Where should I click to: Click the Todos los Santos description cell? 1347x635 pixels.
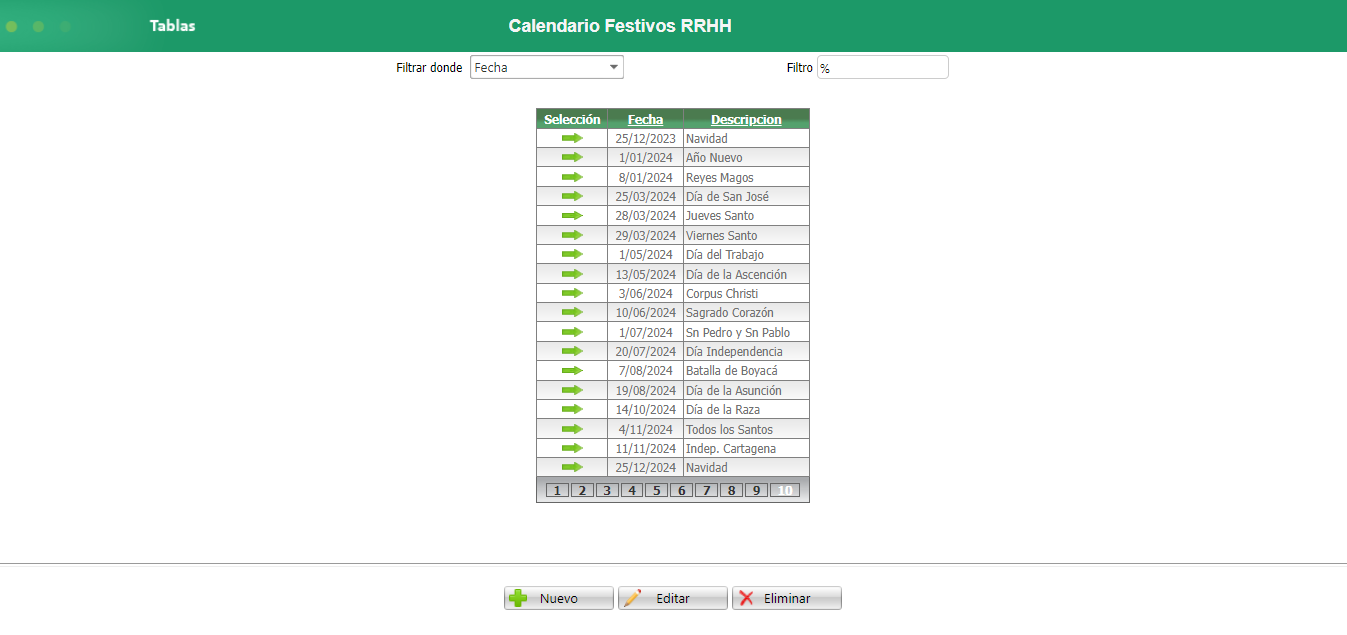click(x=746, y=430)
